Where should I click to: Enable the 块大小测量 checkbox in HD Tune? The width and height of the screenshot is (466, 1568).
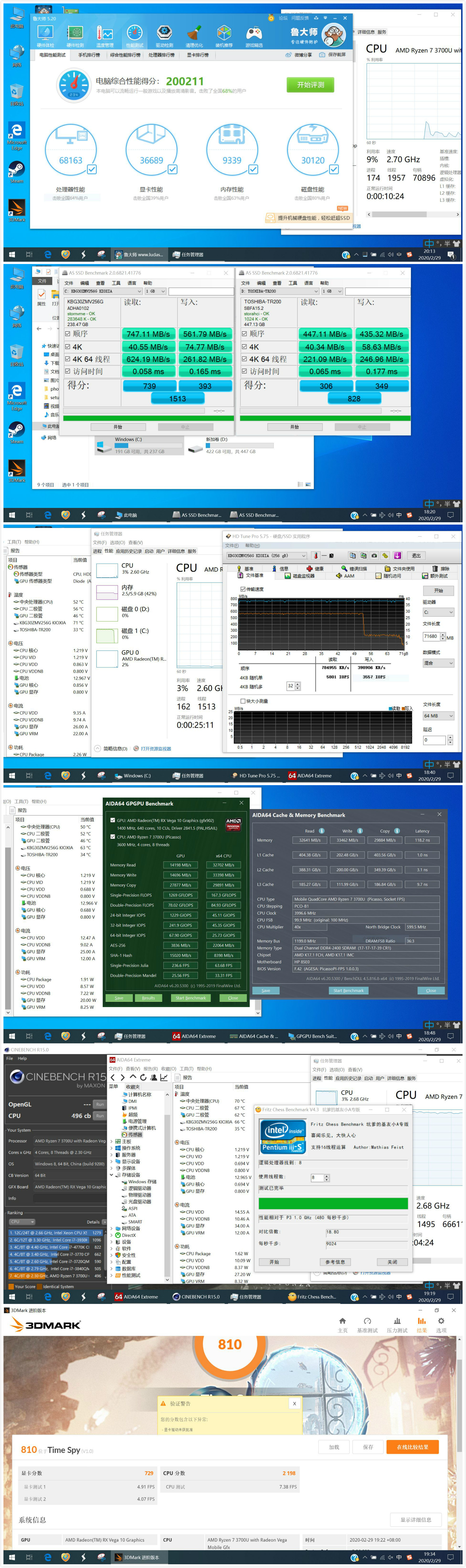(243, 701)
